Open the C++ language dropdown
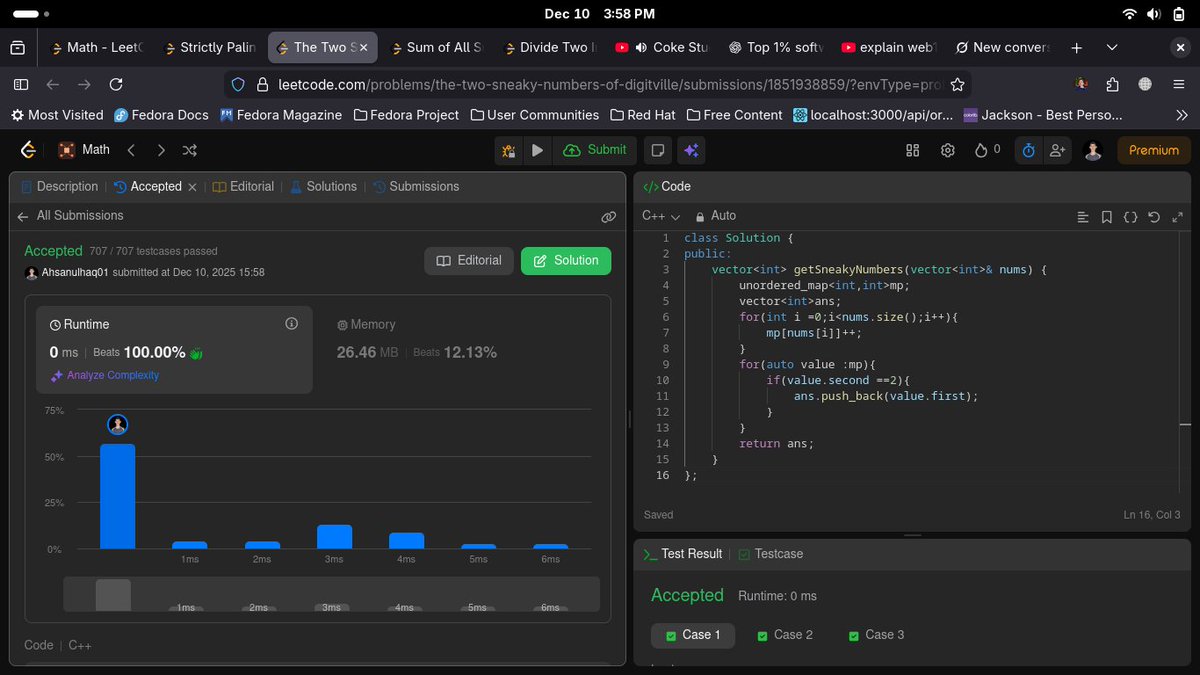Image resolution: width=1200 pixels, height=675 pixels. pyautogui.click(x=661, y=216)
